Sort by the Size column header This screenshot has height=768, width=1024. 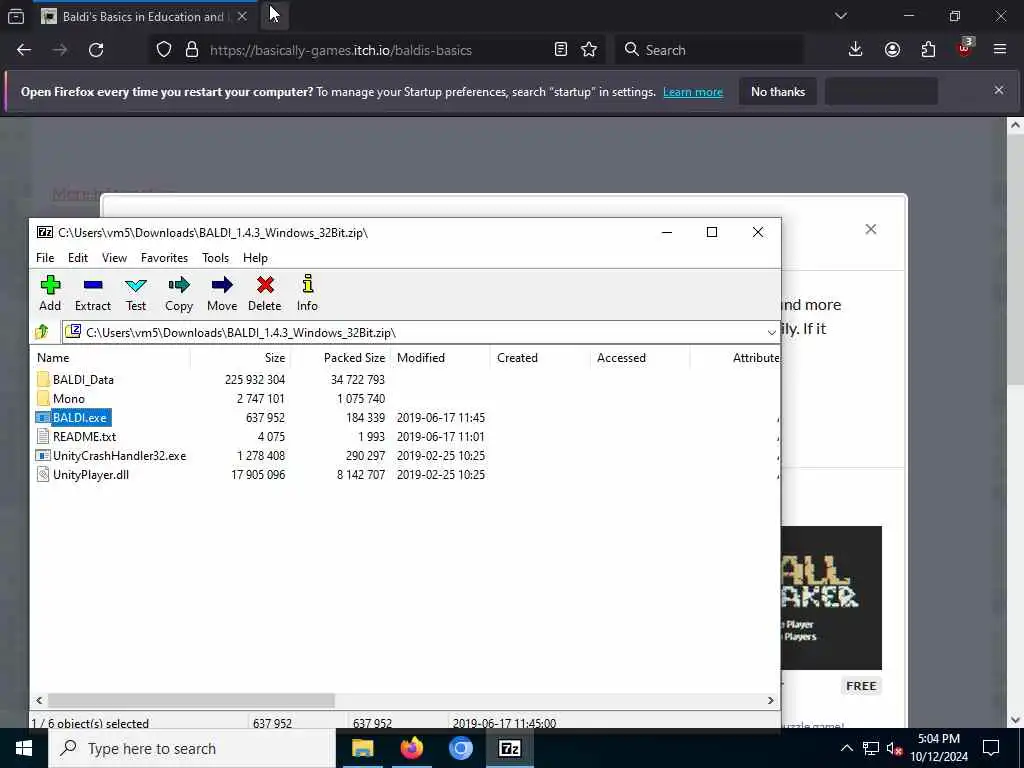240,358
